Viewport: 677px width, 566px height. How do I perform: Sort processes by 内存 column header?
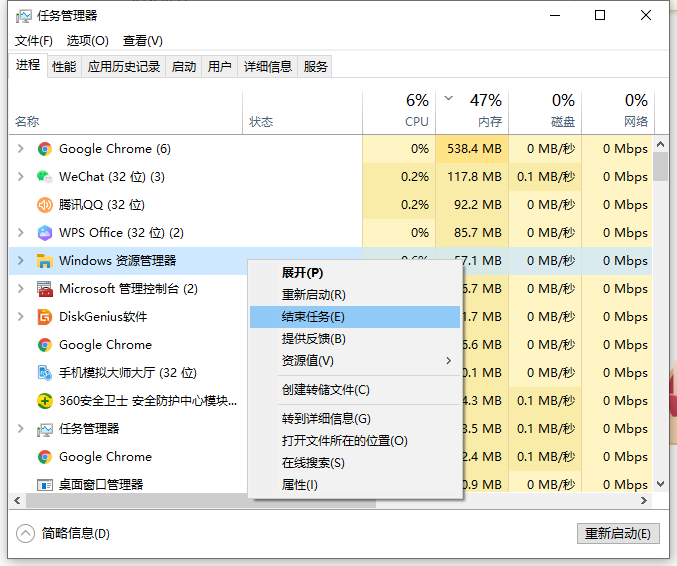(488, 110)
